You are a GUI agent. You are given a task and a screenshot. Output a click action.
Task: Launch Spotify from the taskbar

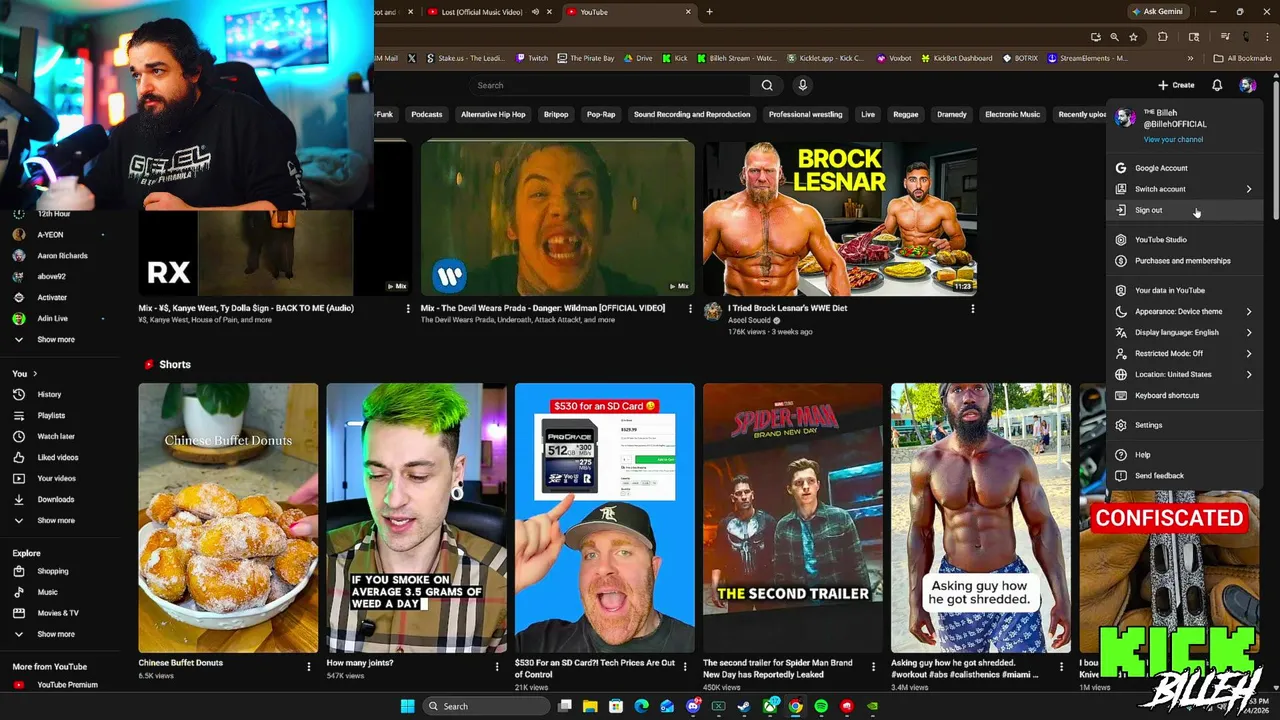[x=821, y=706]
